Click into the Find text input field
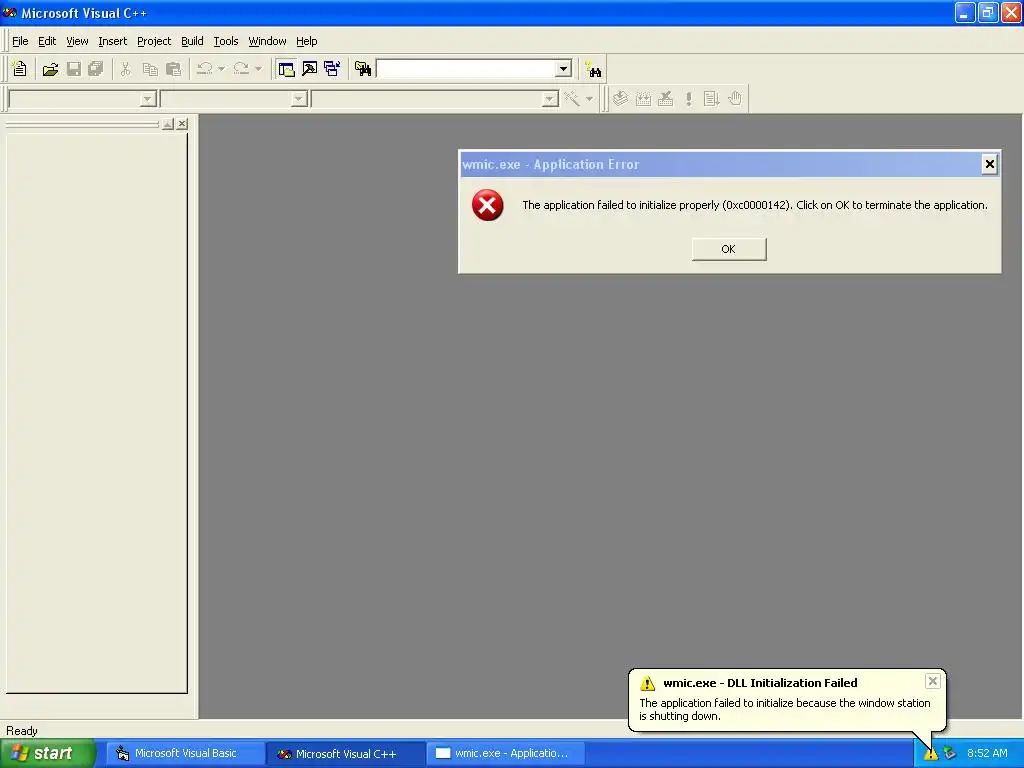The height and width of the screenshot is (768, 1024). click(466, 69)
